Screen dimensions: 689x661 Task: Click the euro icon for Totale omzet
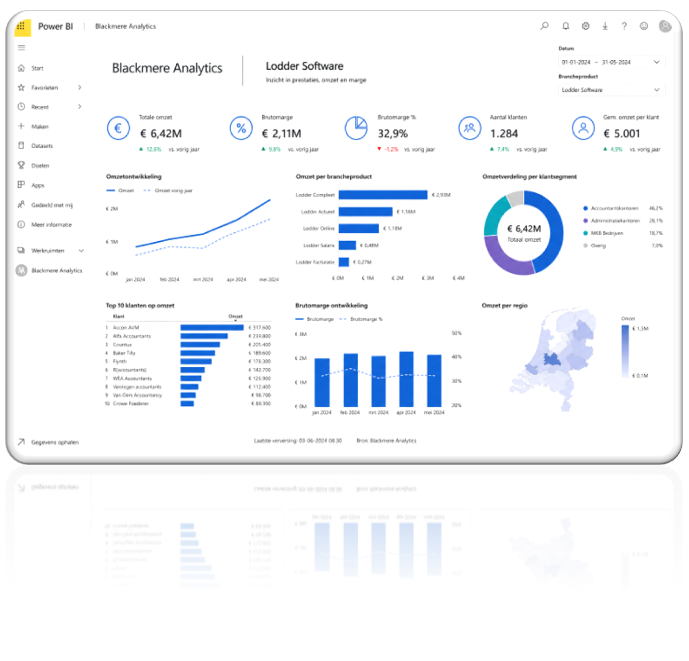click(118, 128)
